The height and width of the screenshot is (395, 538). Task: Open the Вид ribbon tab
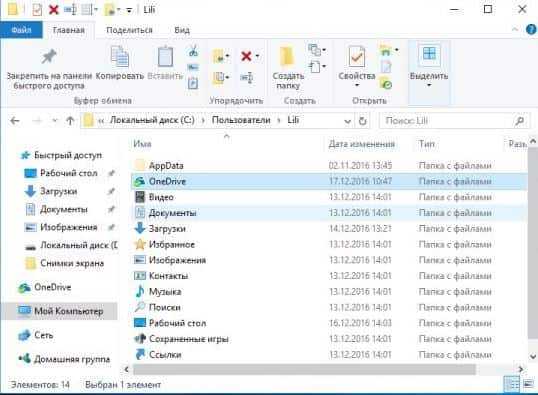[182, 30]
